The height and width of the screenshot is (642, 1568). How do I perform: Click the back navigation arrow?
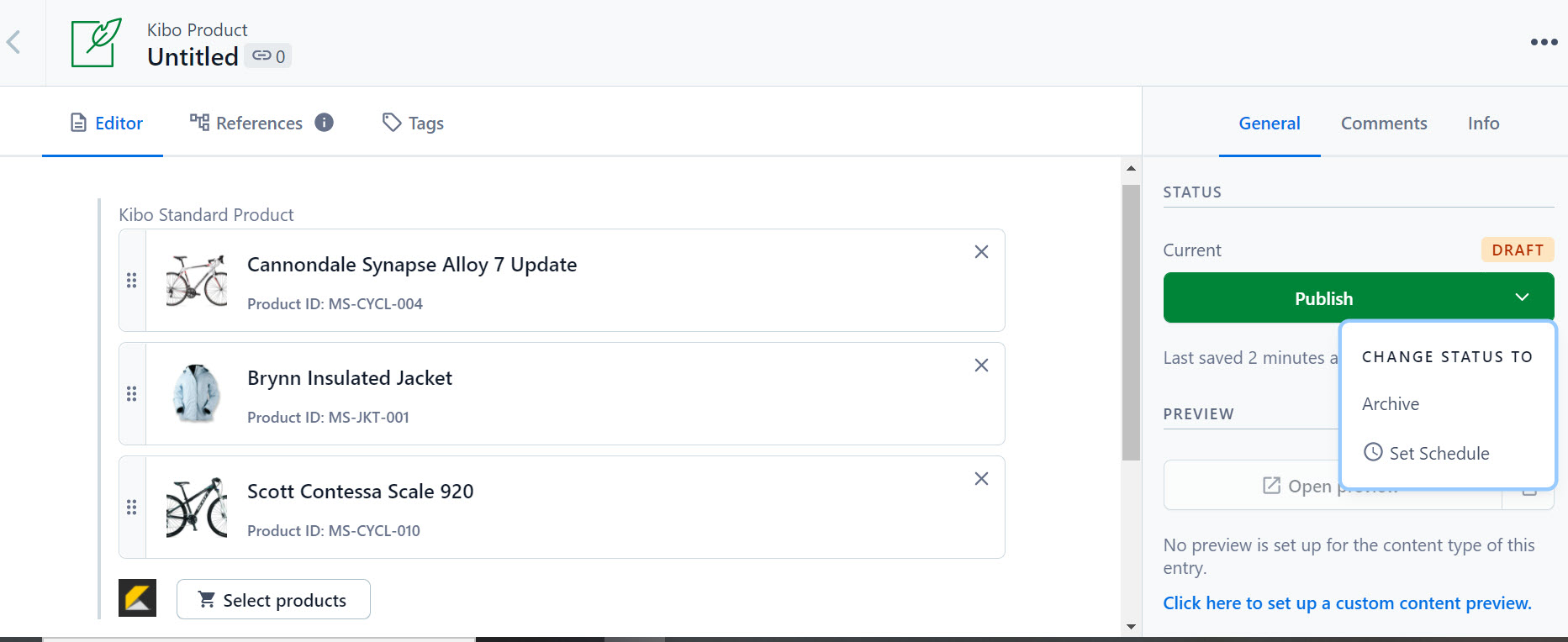point(13,42)
